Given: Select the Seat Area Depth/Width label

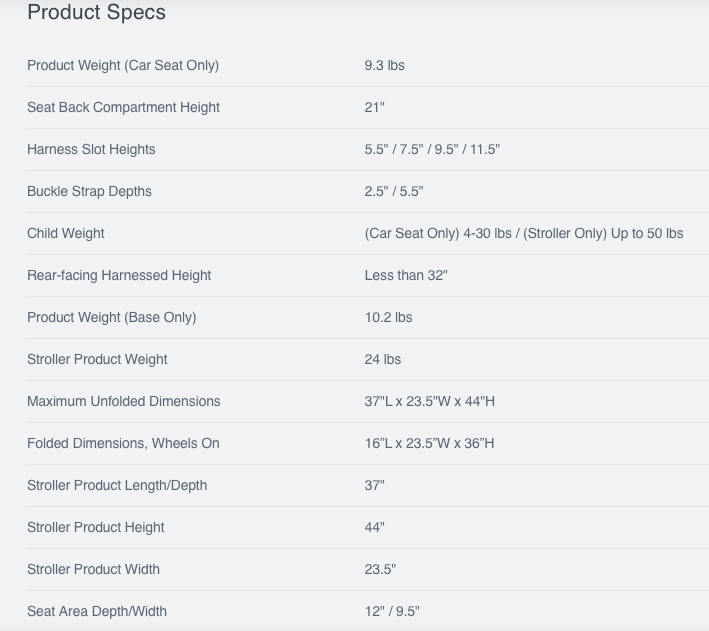Looking at the screenshot, I should [97, 612].
